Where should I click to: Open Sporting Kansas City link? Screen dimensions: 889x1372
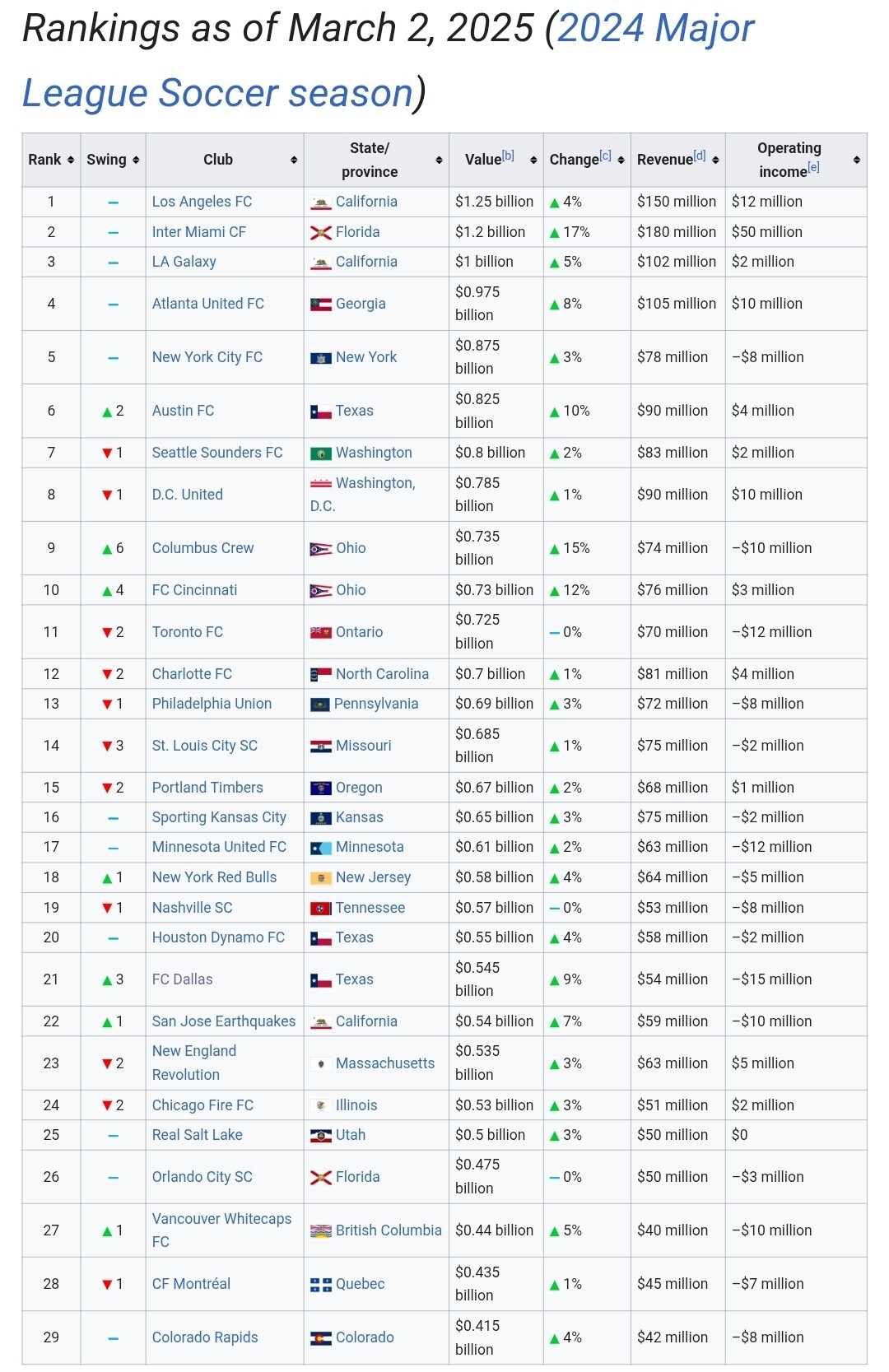[219, 817]
